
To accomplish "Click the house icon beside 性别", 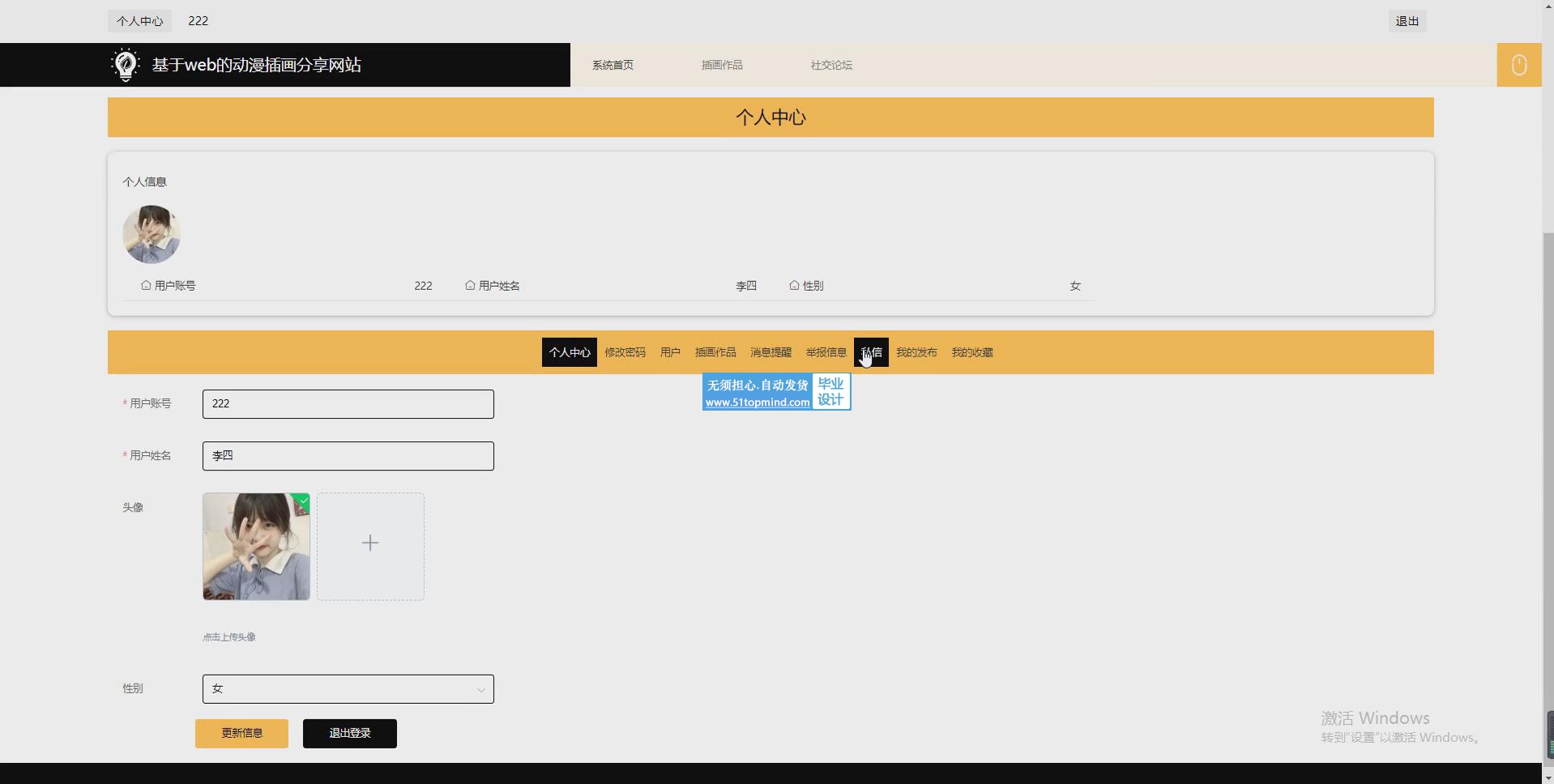I will pyautogui.click(x=794, y=286).
